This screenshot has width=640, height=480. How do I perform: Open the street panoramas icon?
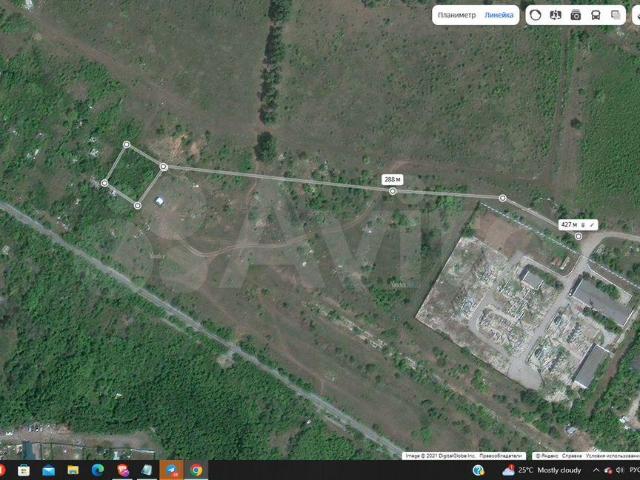click(556, 15)
